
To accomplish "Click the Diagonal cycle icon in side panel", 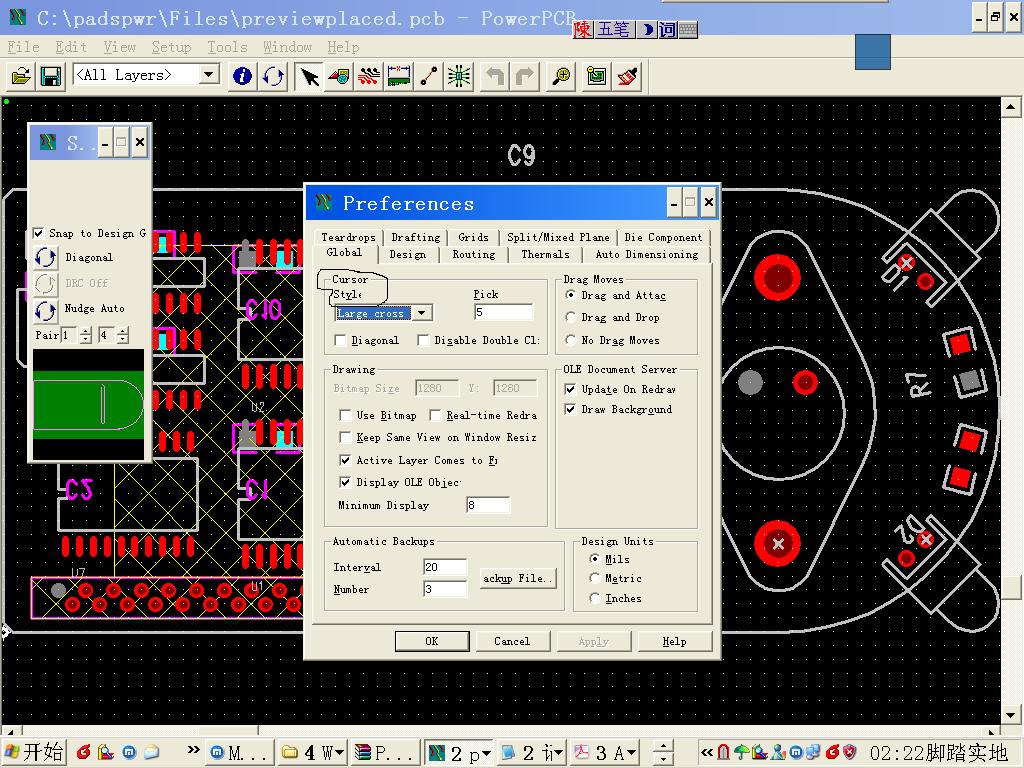I will pos(46,257).
